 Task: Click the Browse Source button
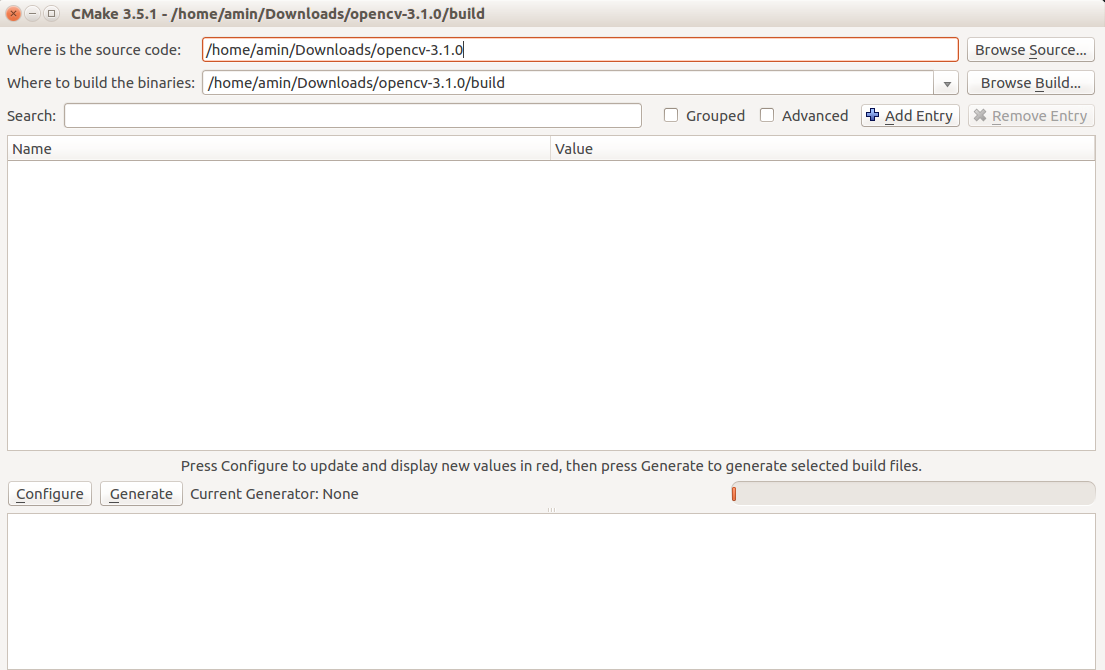[1030, 49]
